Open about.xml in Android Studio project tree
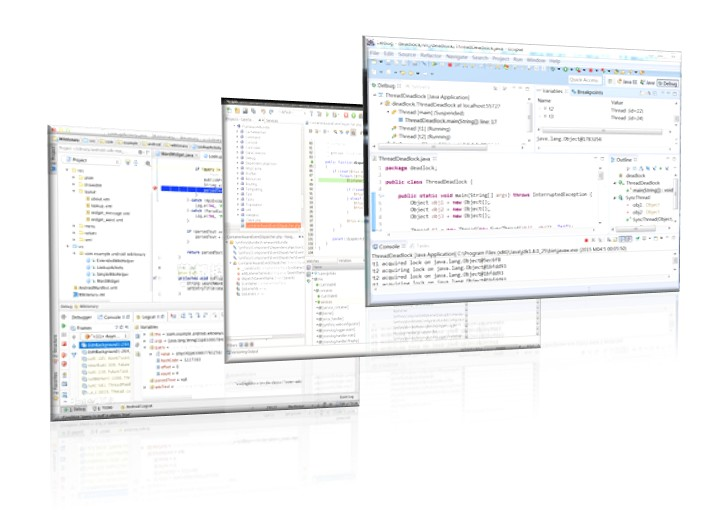710x510 pixels. 98,199
